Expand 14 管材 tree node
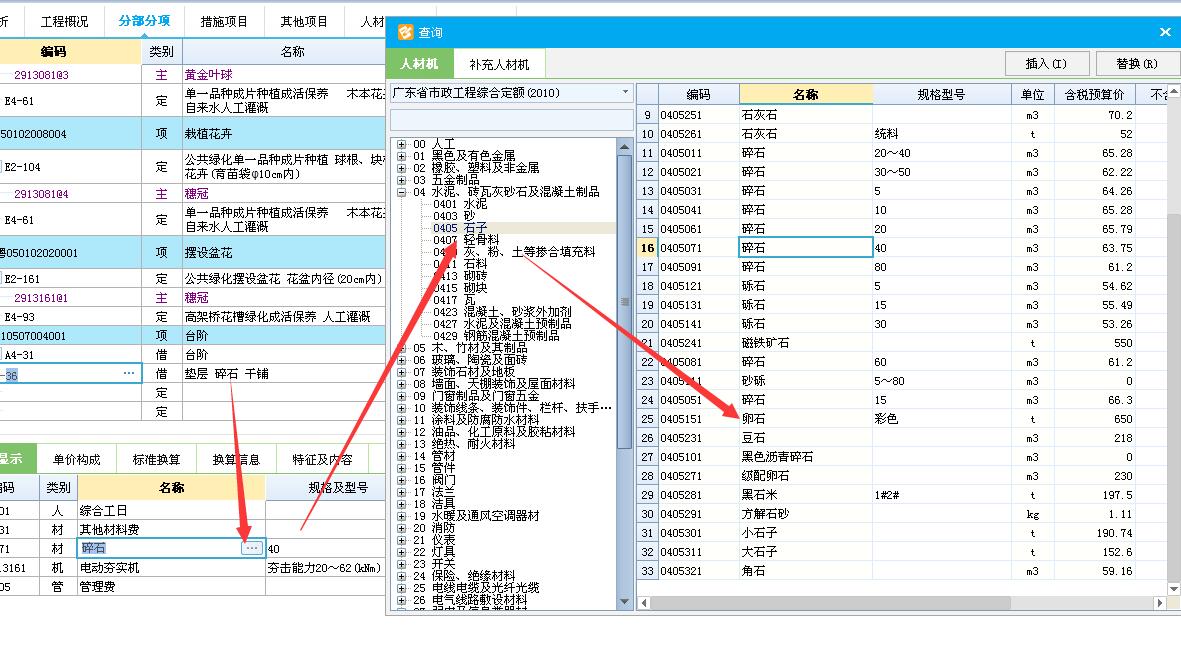This screenshot has height=670, width=1181. click(x=401, y=456)
